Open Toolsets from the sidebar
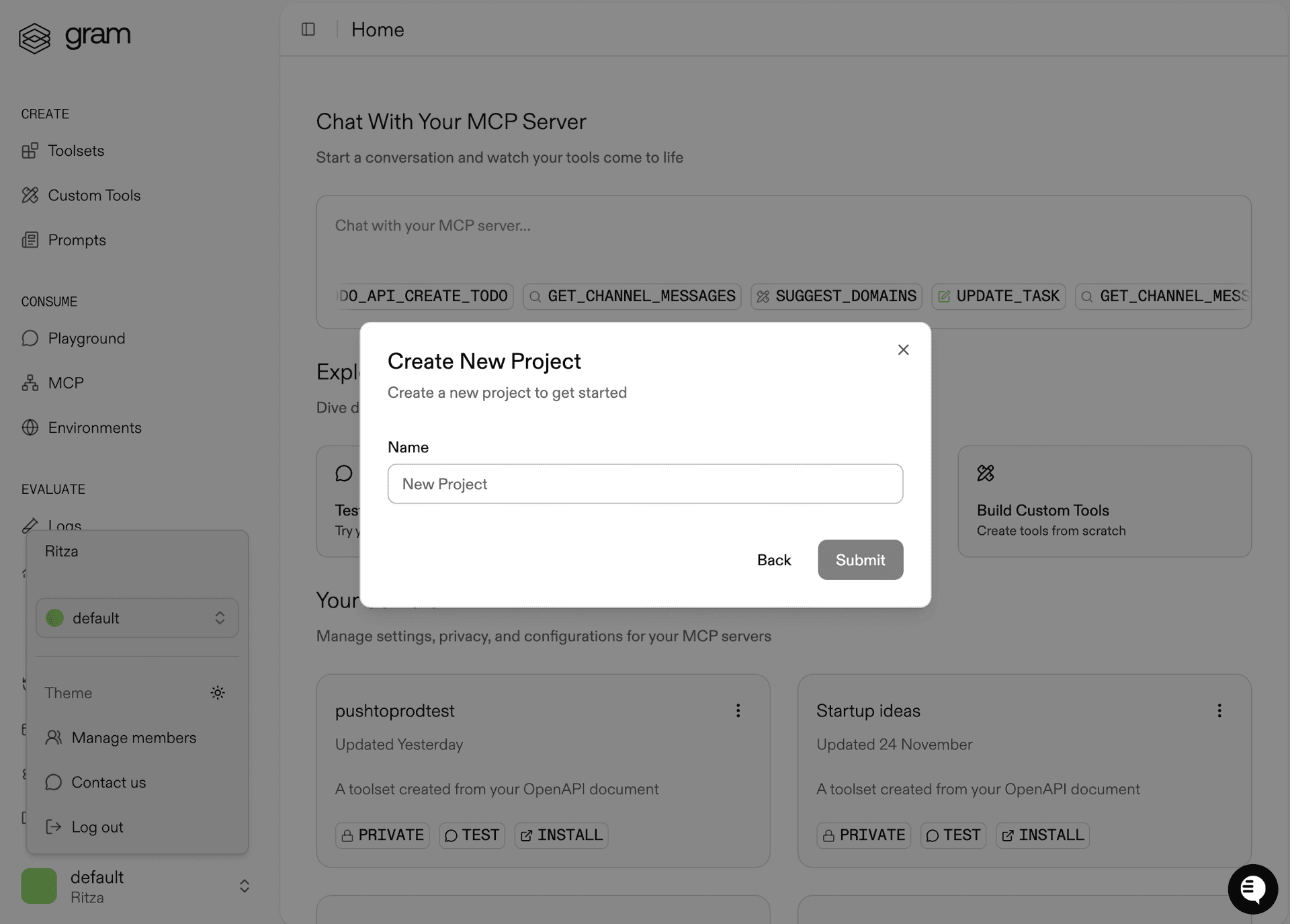Image resolution: width=1290 pixels, height=924 pixels. tap(76, 151)
